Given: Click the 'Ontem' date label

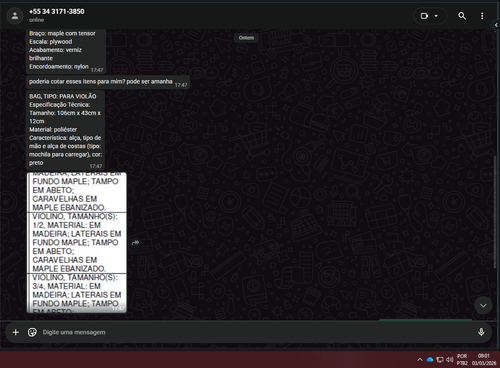Looking at the screenshot, I should pos(246,38).
